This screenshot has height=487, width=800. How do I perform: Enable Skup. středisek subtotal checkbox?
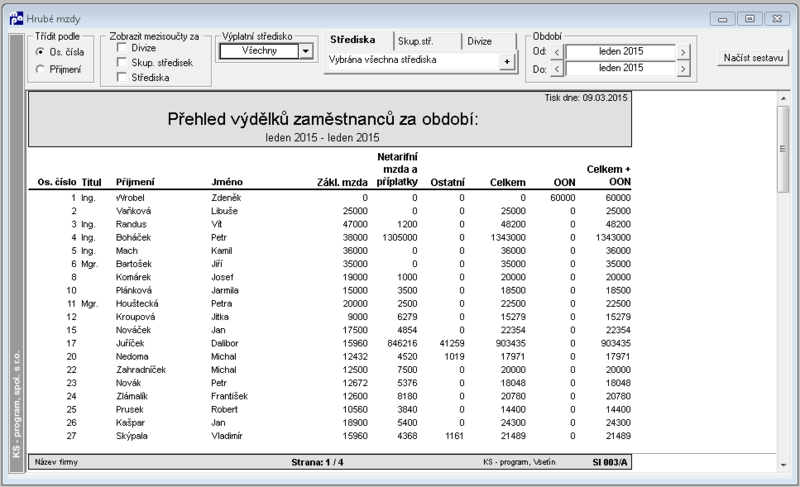coord(121,62)
